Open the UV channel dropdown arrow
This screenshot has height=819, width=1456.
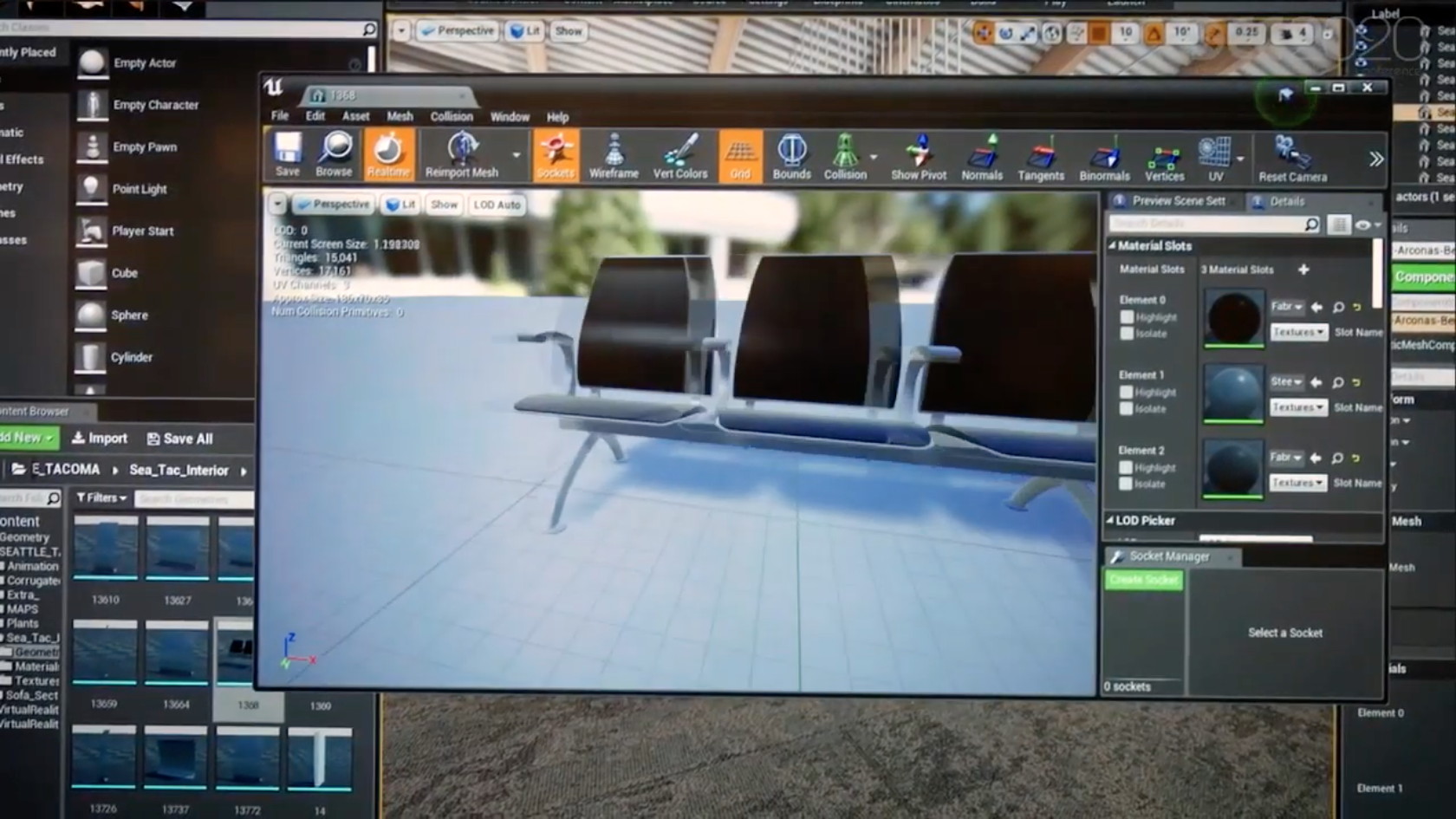point(1240,159)
